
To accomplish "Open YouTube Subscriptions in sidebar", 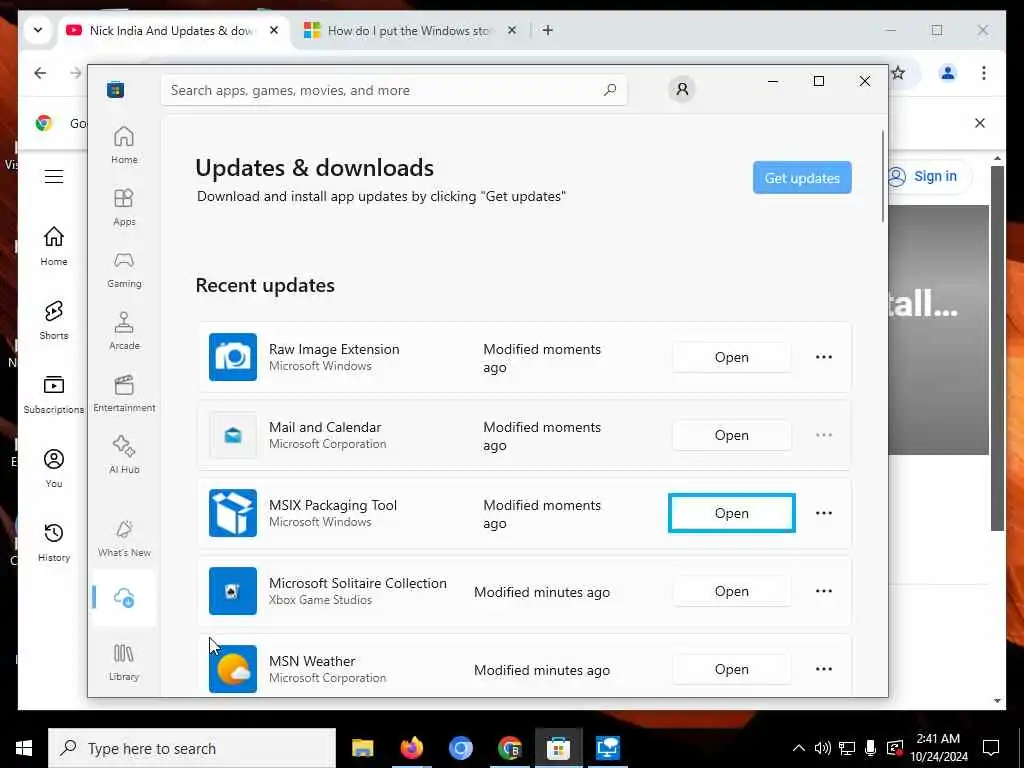I will (54, 394).
